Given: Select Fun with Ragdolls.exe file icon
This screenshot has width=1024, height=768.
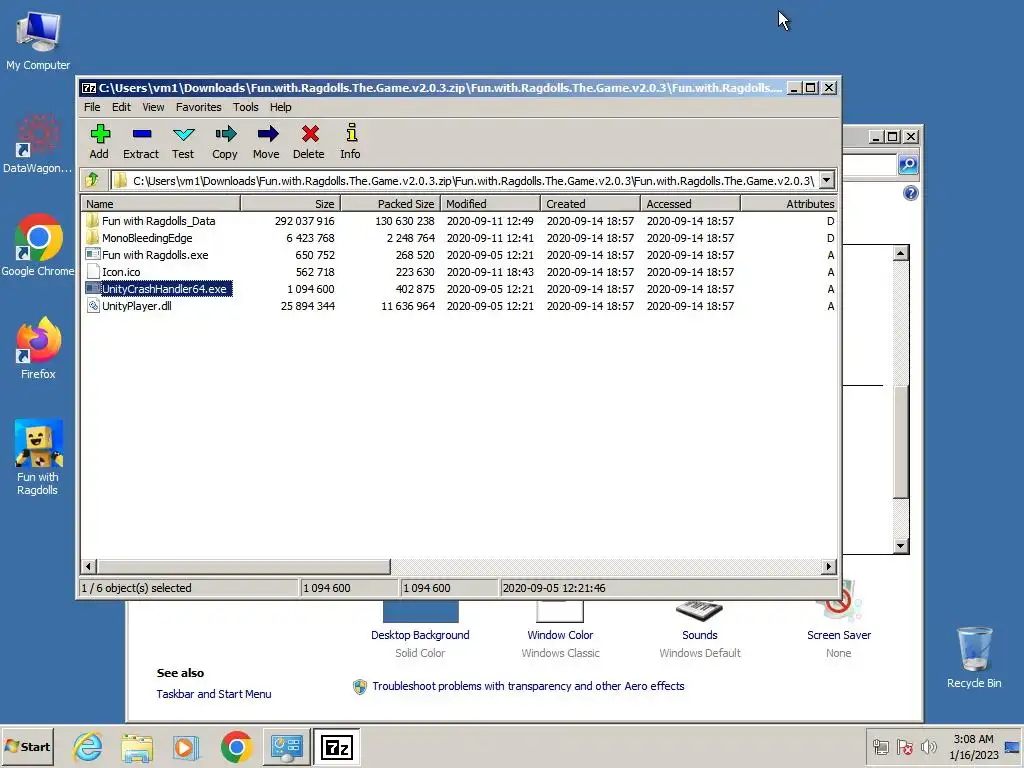Looking at the screenshot, I should click(x=93, y=255).
